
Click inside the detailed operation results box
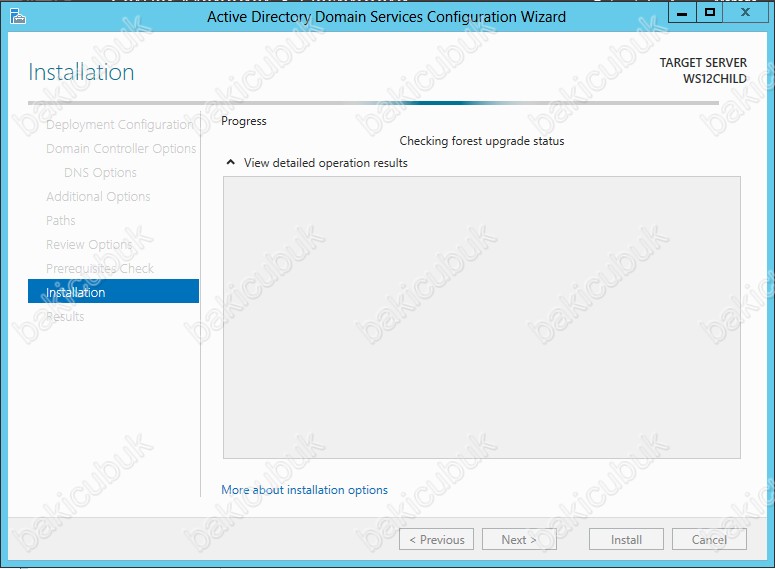point(482,317)
